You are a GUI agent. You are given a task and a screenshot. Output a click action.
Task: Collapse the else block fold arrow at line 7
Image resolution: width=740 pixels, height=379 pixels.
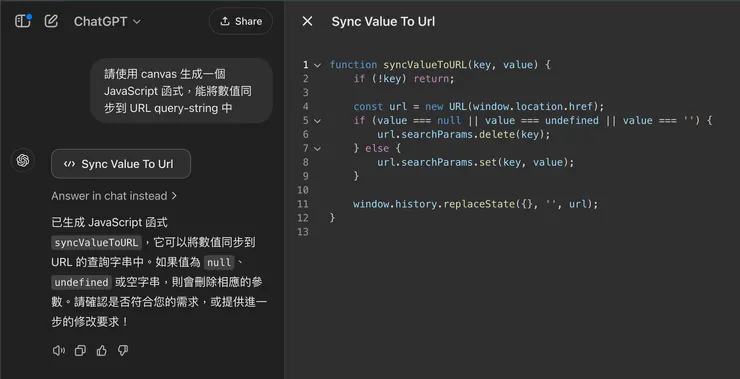point(318,149)
